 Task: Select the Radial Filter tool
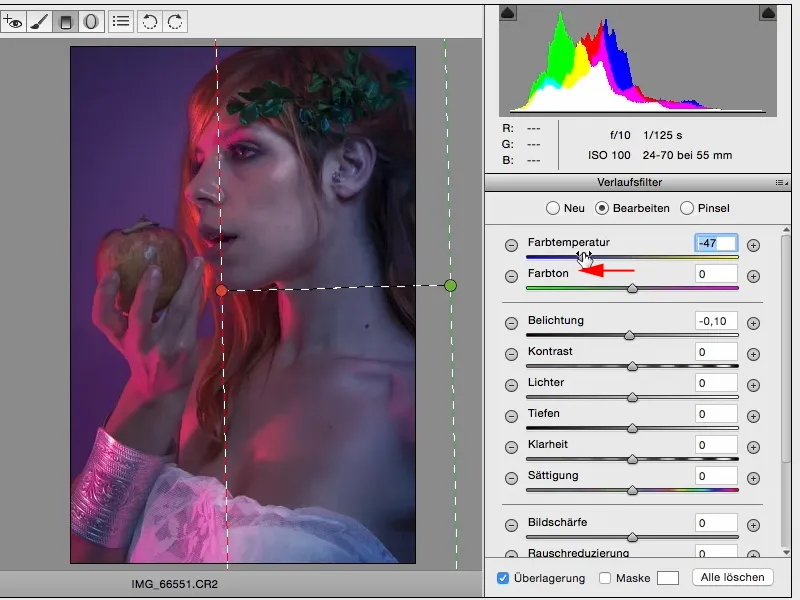(91, 21)
